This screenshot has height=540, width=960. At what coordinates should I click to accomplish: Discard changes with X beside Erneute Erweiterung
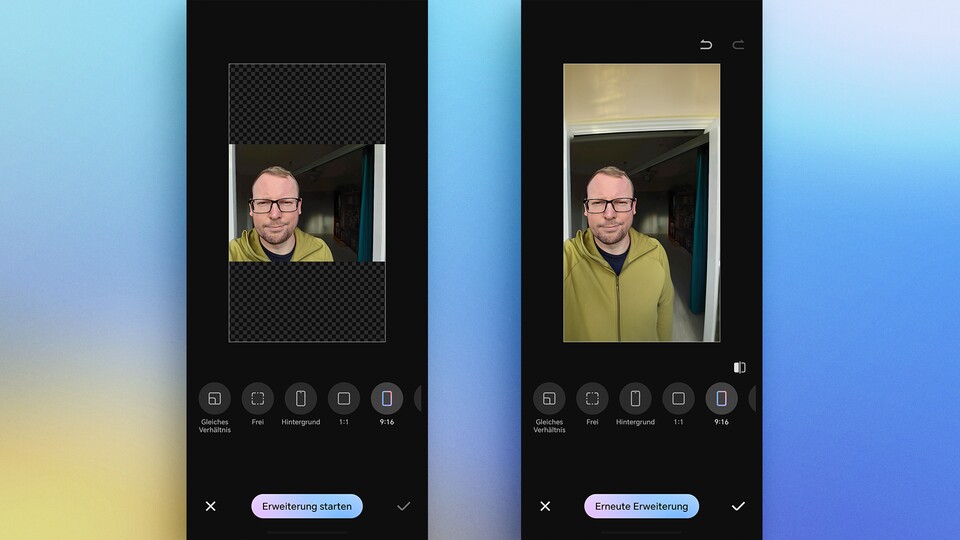(545, 506)
